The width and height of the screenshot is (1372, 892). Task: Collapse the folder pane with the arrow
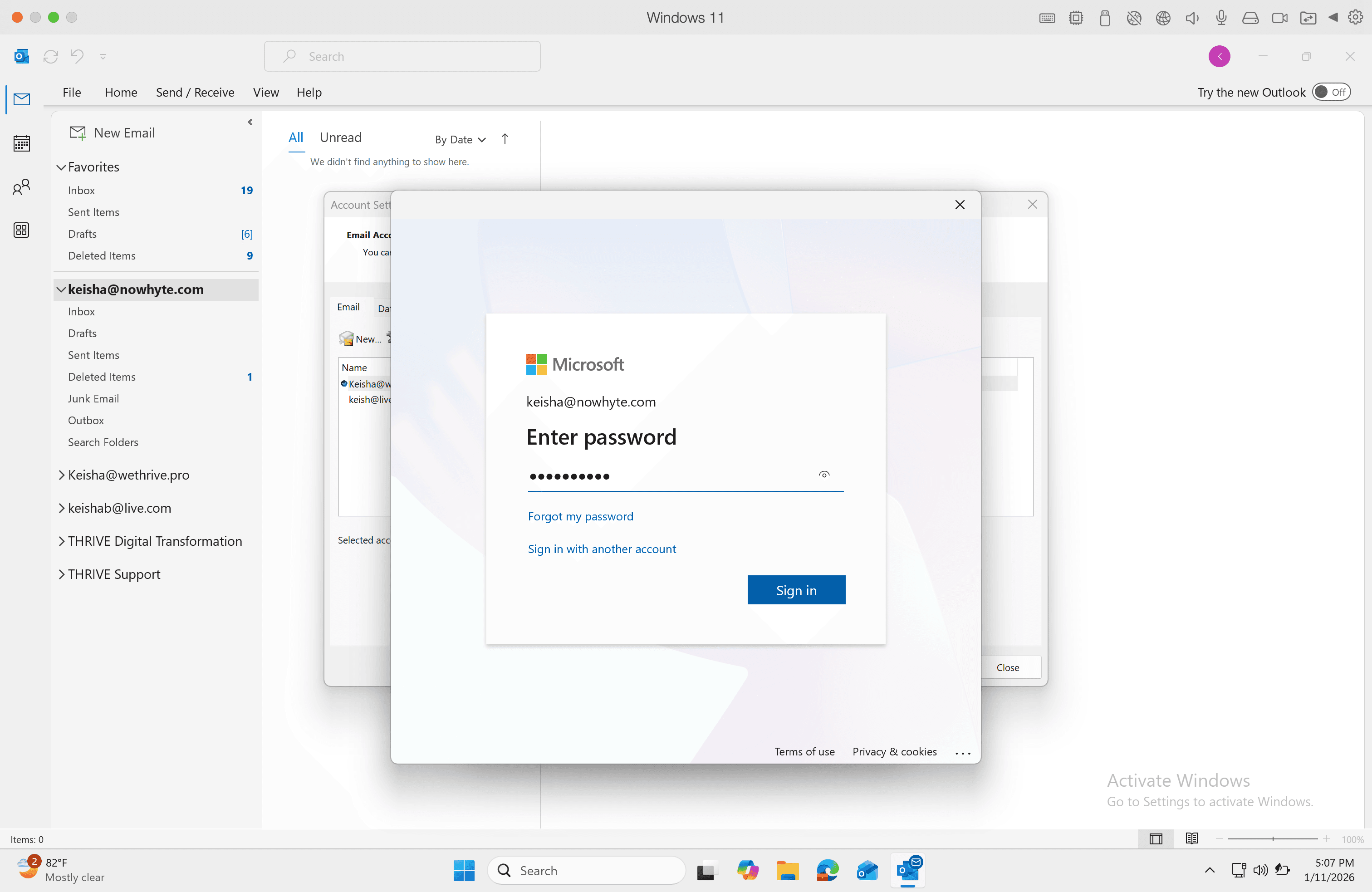[250, 122]
